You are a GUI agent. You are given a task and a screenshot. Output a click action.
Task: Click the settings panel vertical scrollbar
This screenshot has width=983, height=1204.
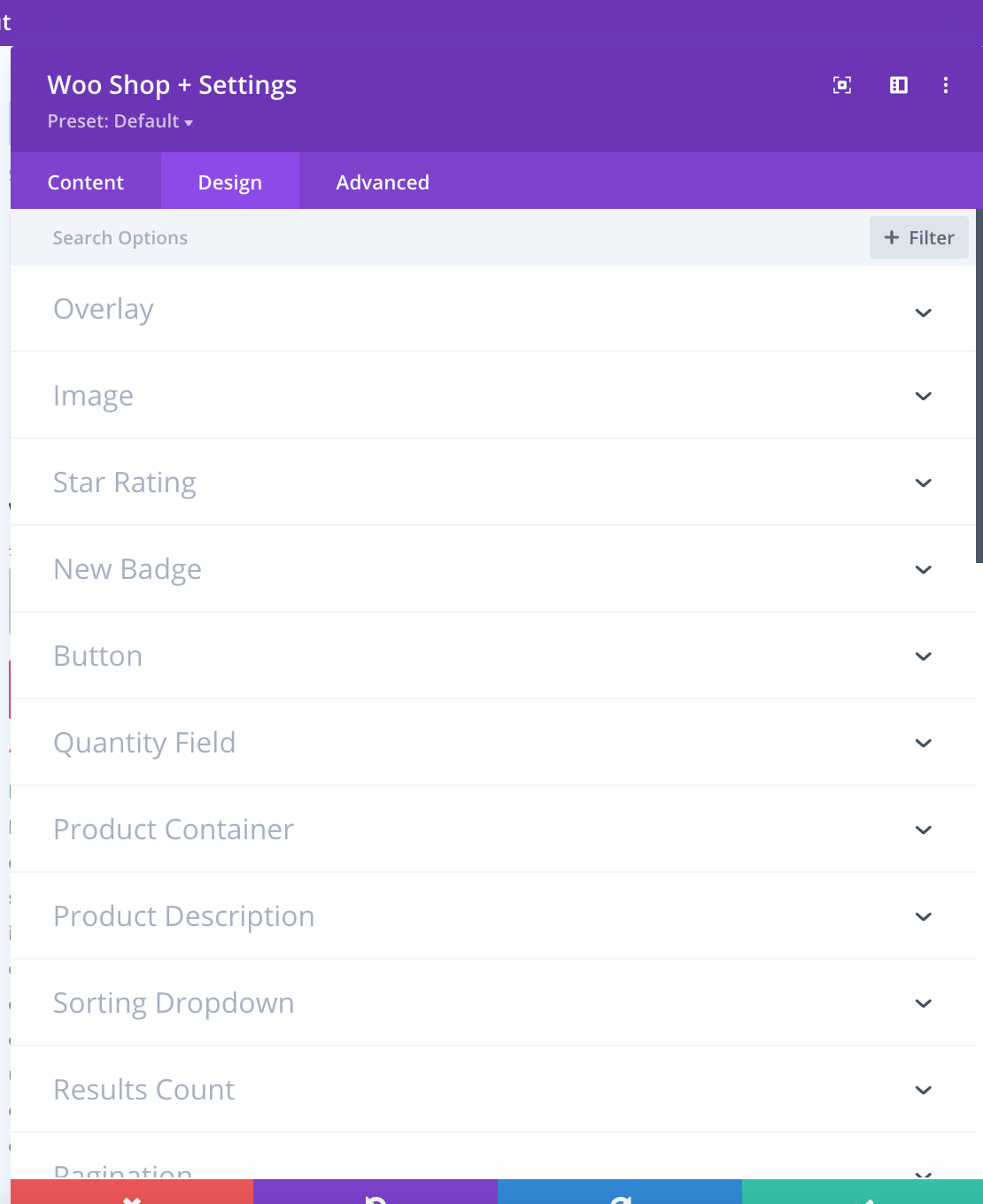[x=979, y=386]
